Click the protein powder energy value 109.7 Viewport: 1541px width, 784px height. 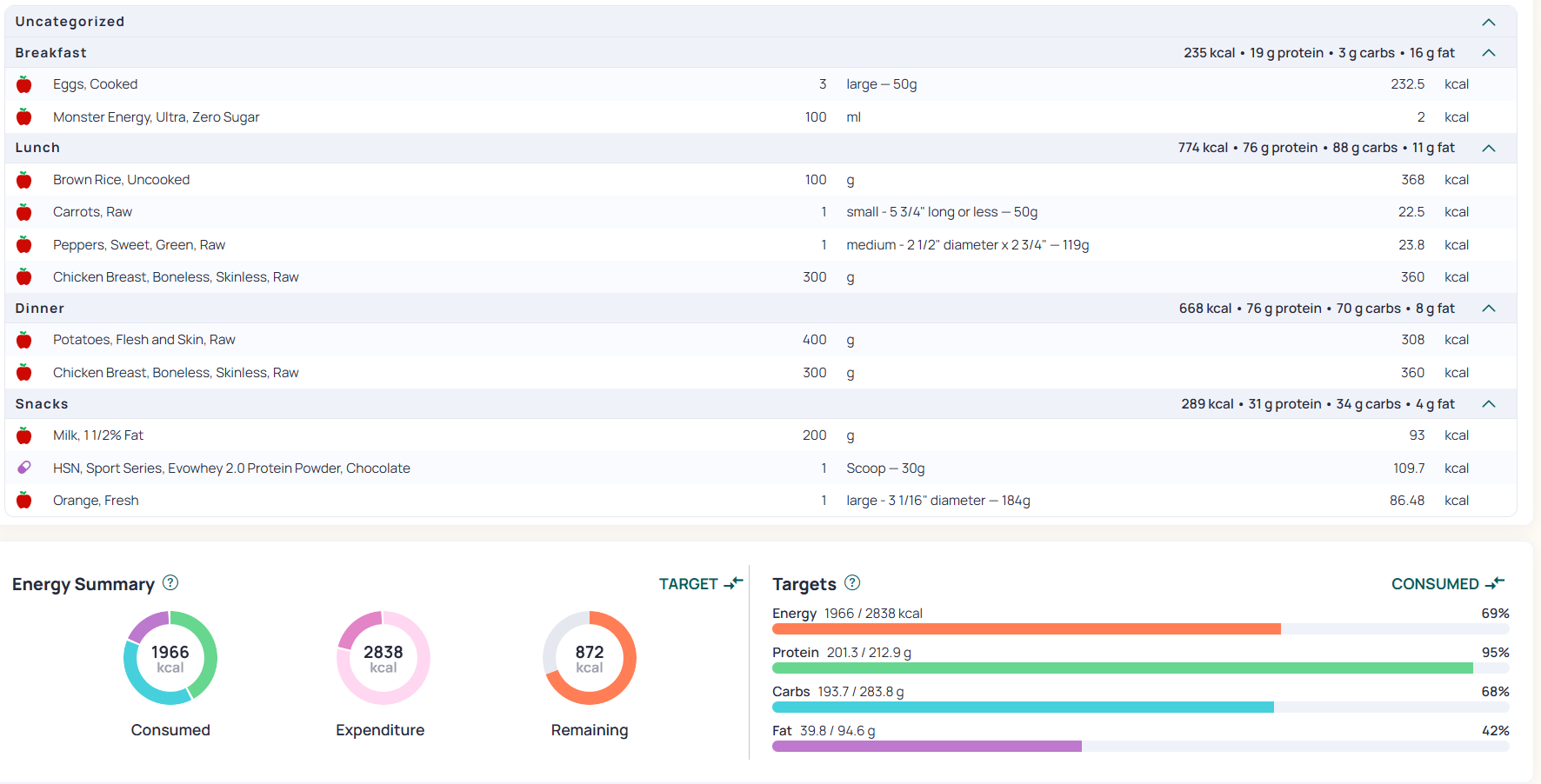point(1409,468)
